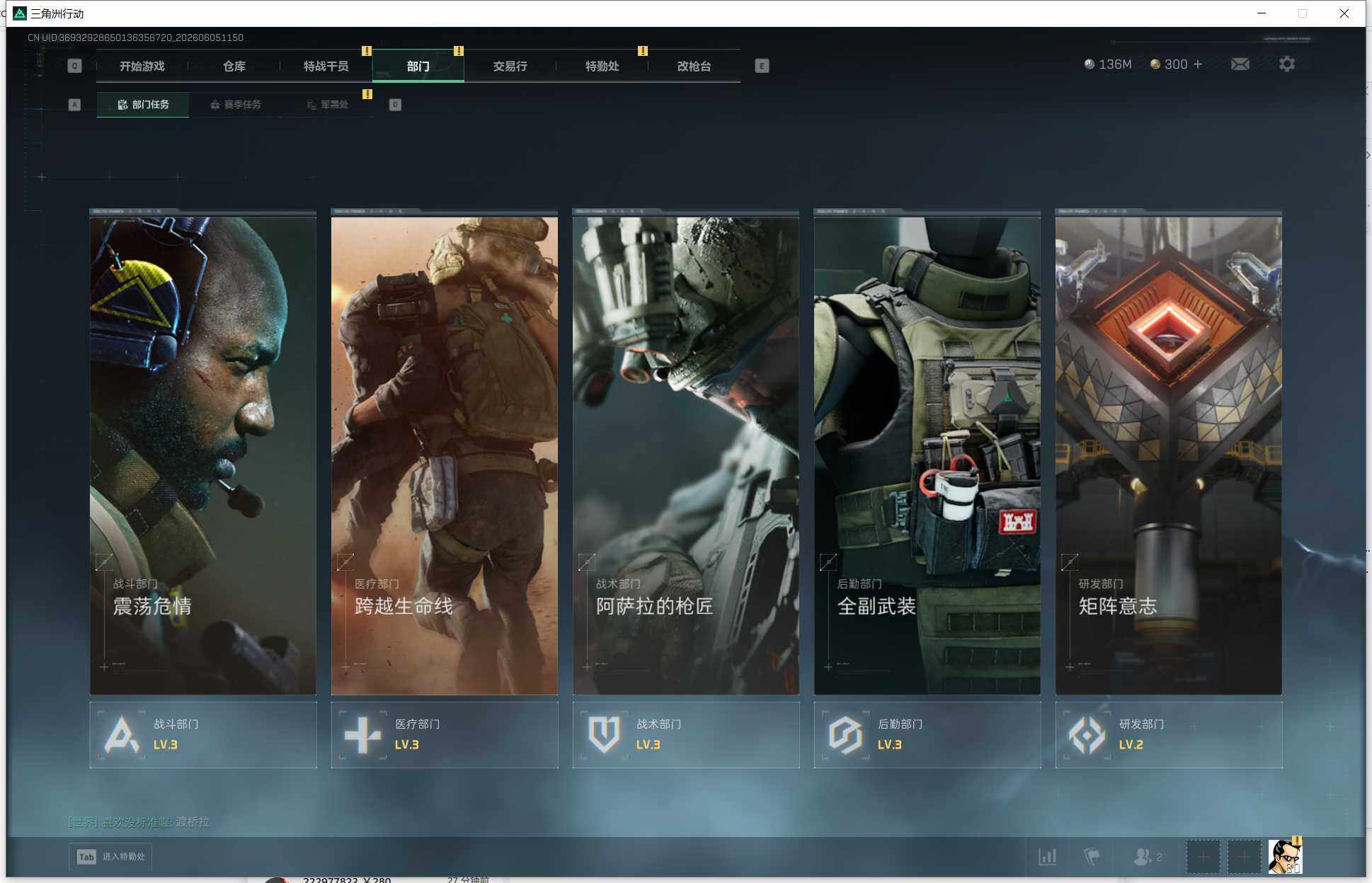1372x883 pixels.
Task: Open the 特战干员 tab
Action: coord(326,66)
